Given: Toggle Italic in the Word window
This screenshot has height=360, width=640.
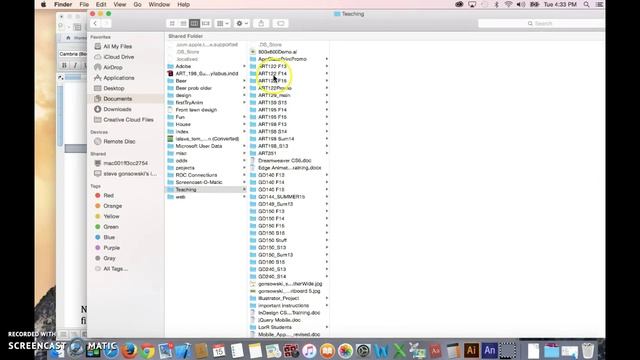Looking at the screenshot, I should pos(75,65).
